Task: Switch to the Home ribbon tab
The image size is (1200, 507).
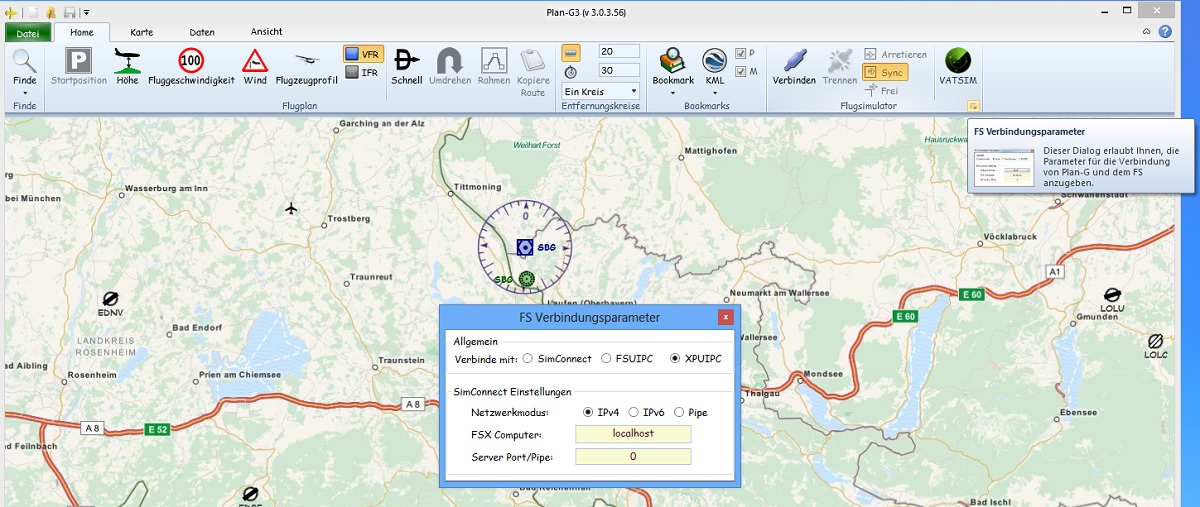Action: coord(82,32)
